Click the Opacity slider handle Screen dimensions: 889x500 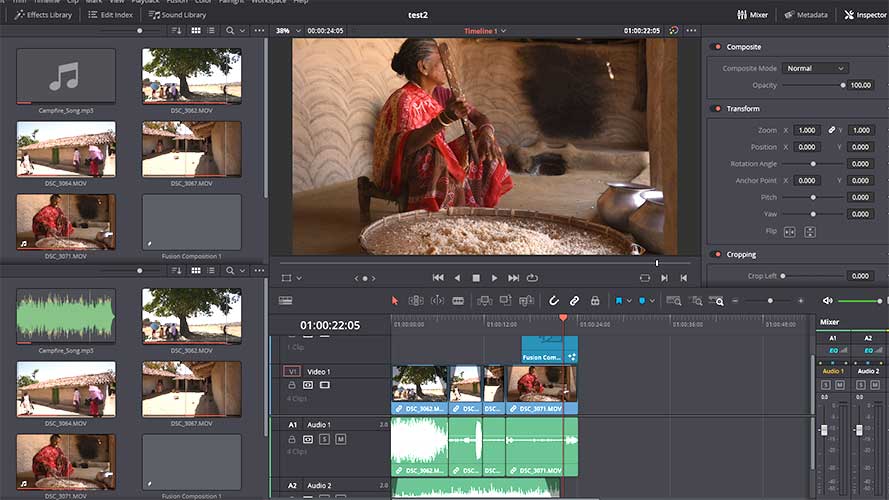pyautogui.click(x=843, y=85)
